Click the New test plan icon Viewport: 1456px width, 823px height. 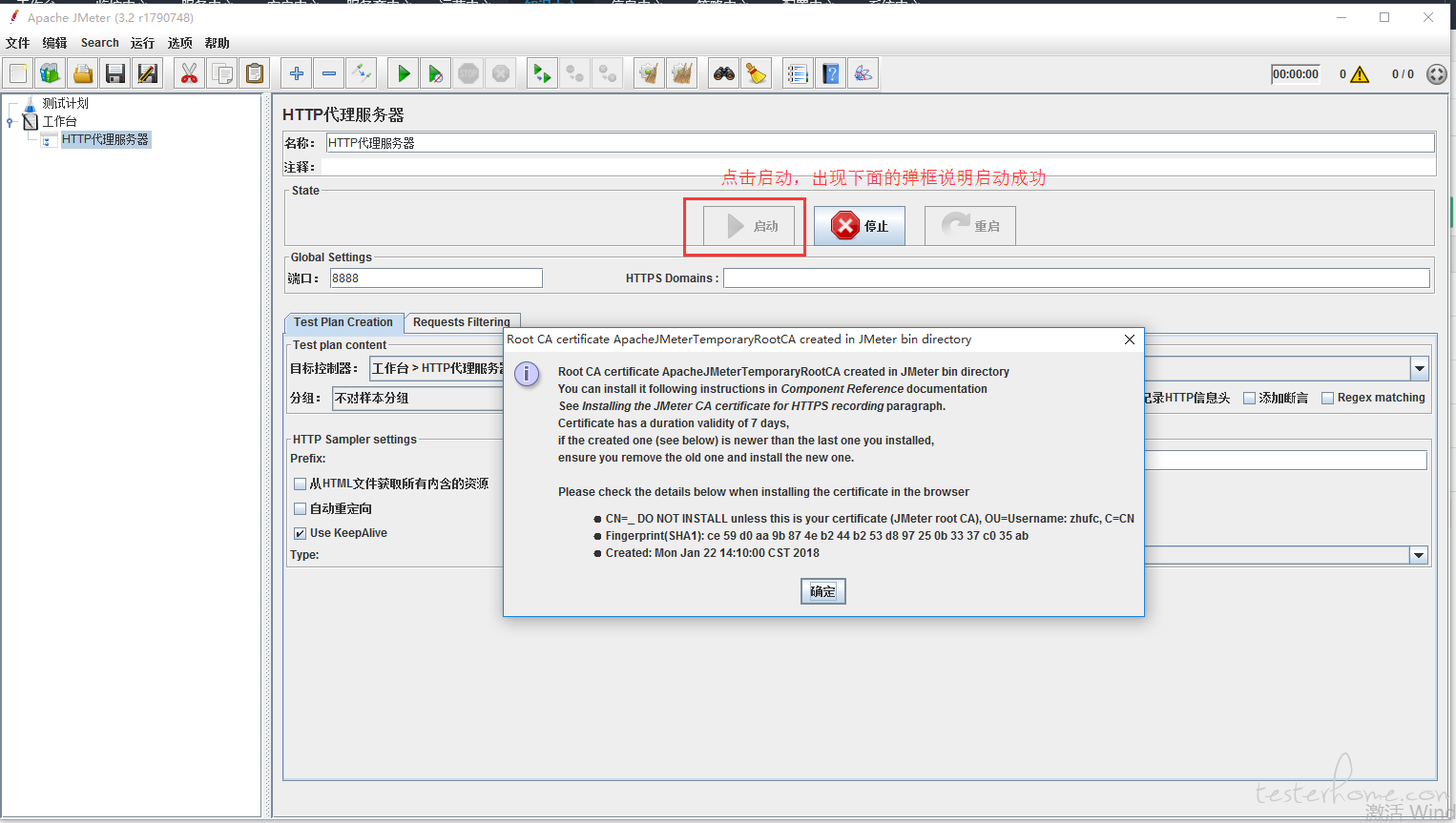click(18, 73)
